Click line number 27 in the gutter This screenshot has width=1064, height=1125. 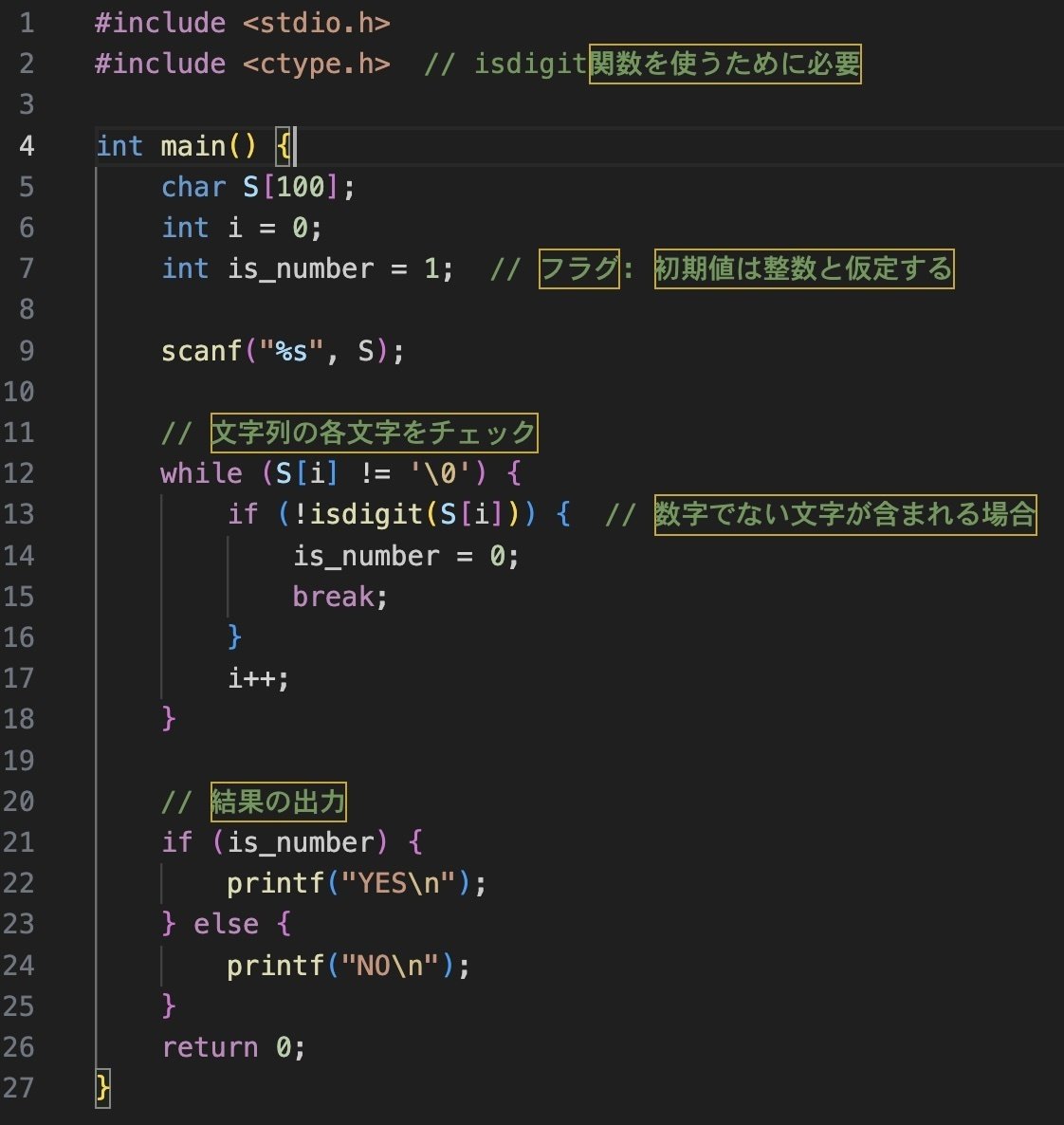pyautogui.click(x=19, y=1088)
